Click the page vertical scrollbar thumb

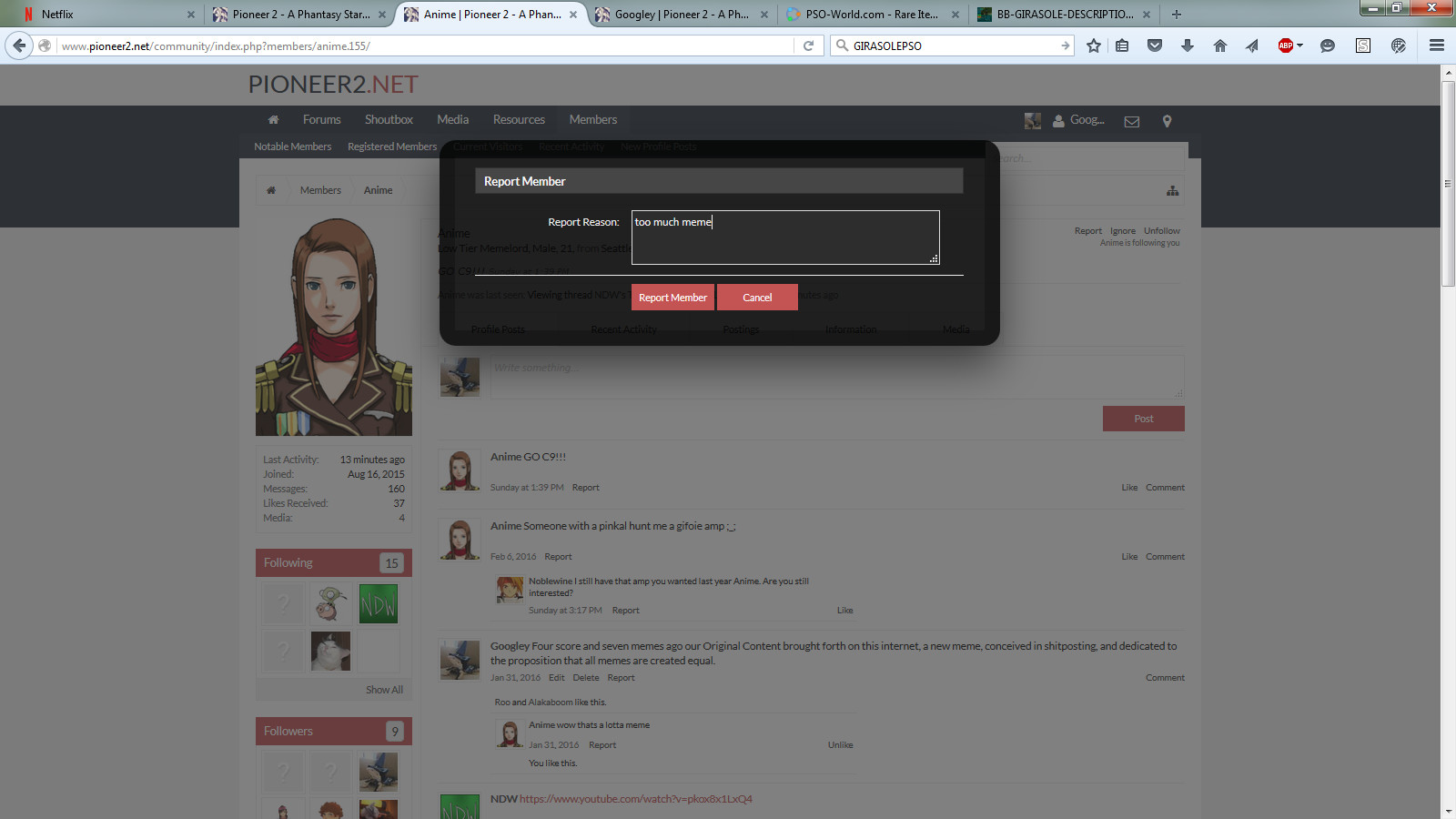(1448, 184)
